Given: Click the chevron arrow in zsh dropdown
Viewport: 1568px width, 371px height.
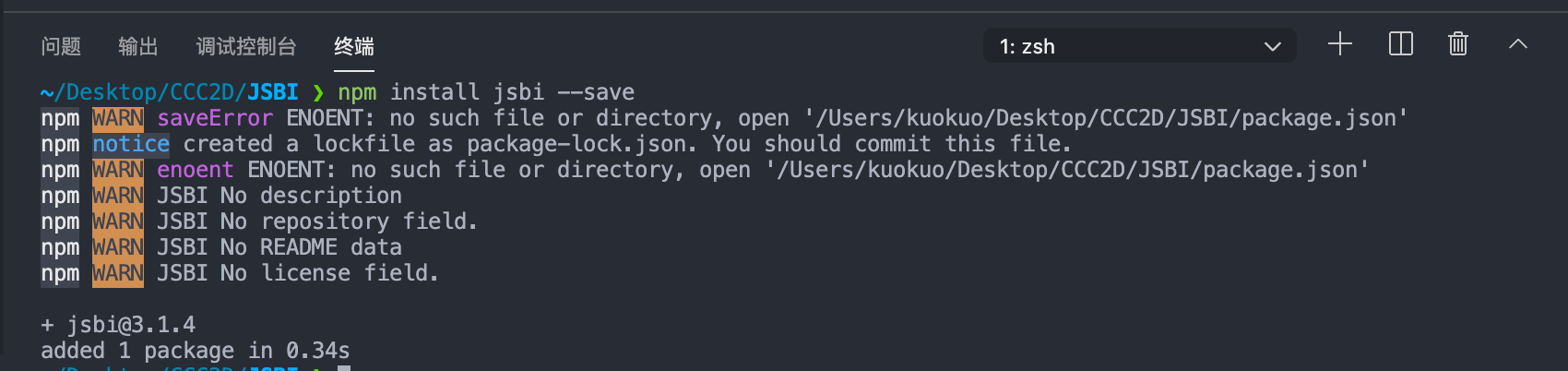Looking at the screenshot, I should coord(1273,46).
